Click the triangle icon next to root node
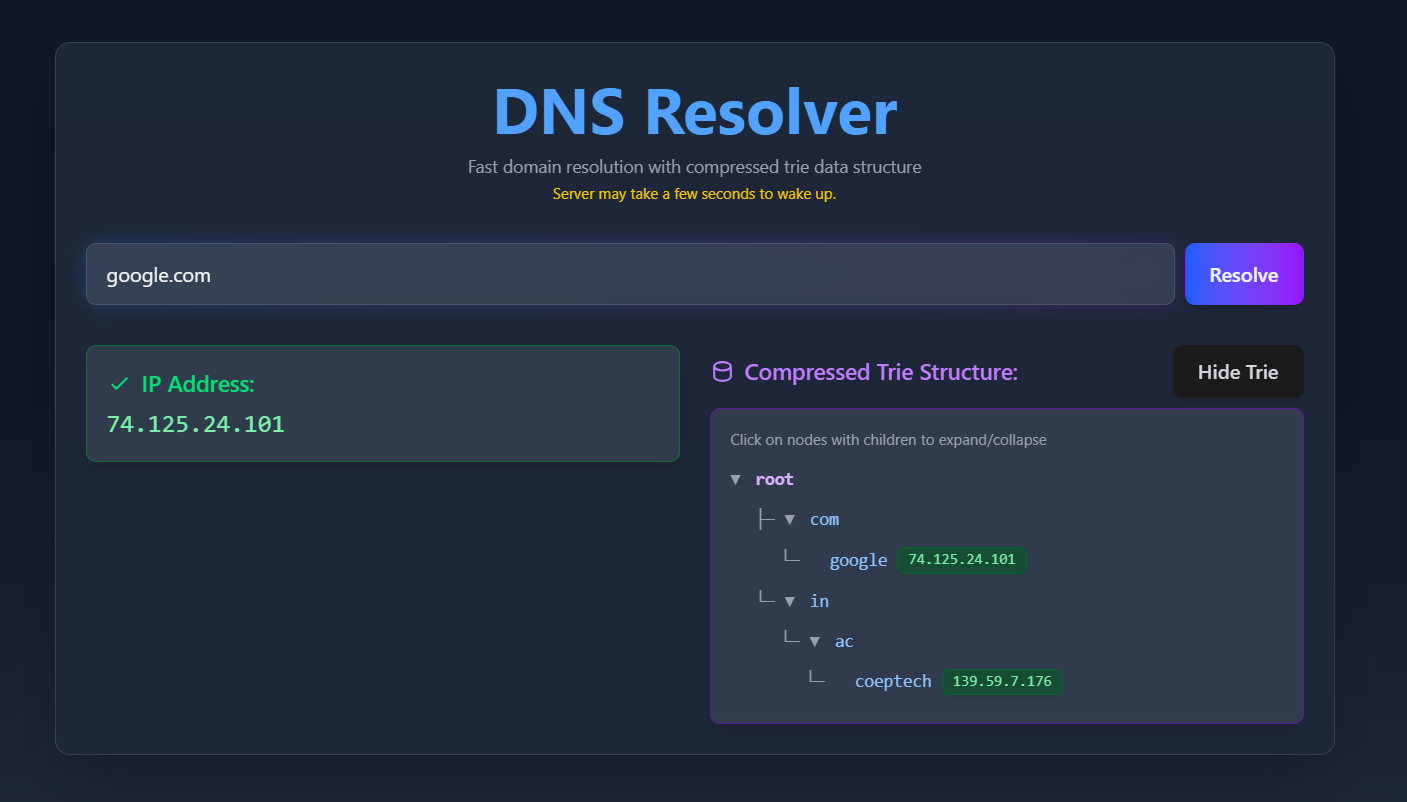This screenshot has width=1407, height=802. [736, 479]
